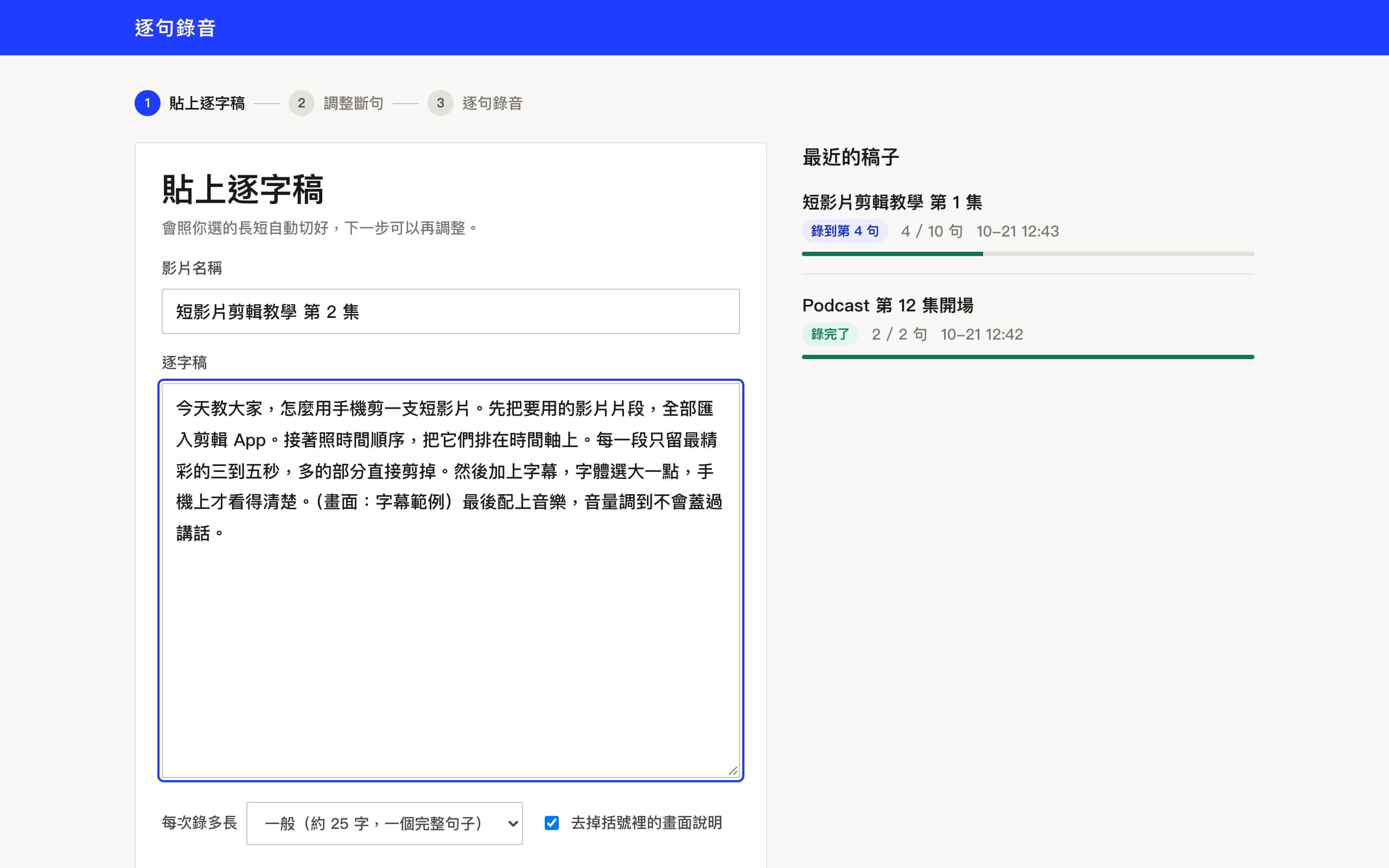Image resolution: width=1389 pixels, height=868 pixels.
Task: Click the 影片名稱 input field
Action: [450, 311]
